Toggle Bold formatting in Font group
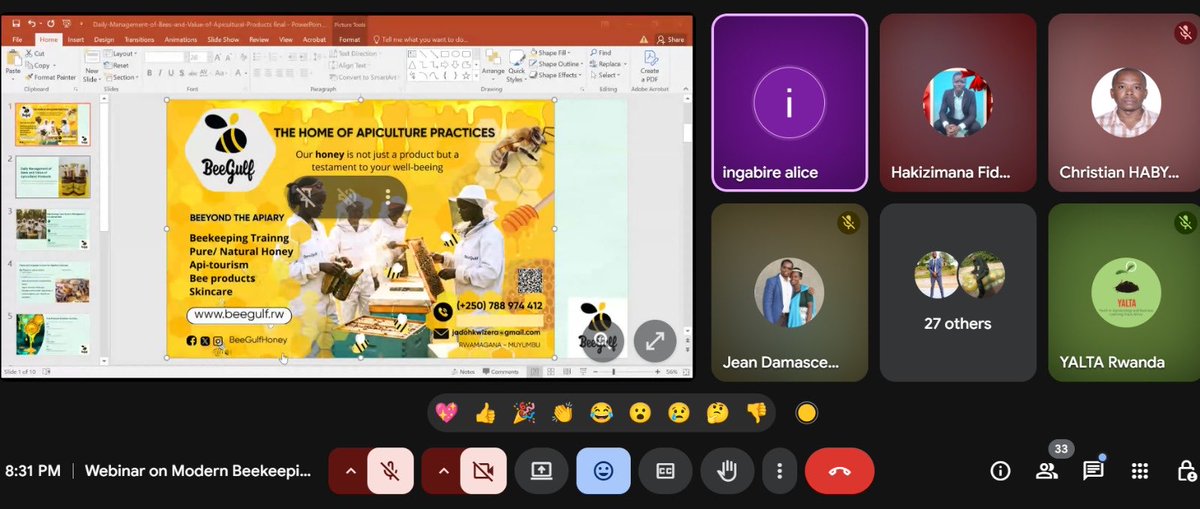Image resolution: width=1200 pixels, height=509 pixels. point(149,72)
